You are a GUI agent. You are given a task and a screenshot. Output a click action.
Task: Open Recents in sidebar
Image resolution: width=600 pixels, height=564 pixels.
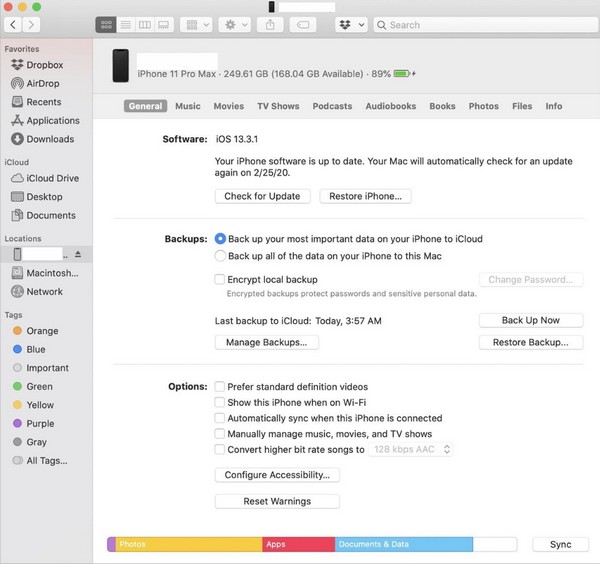pos(36,102)
